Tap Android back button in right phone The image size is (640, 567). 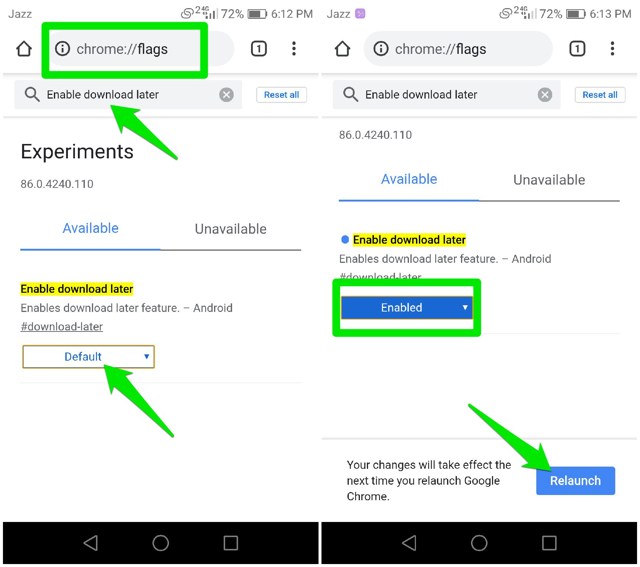[409, 543]
